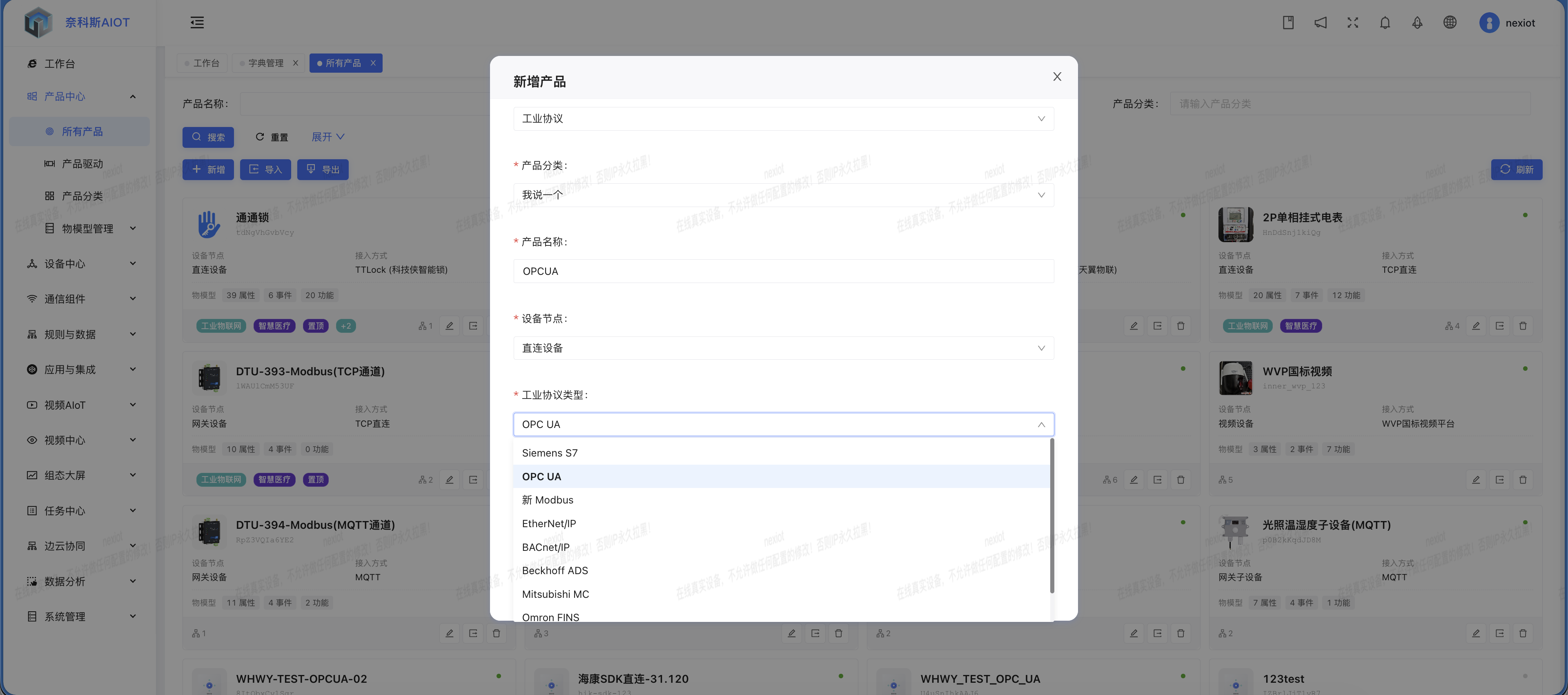The width and height of the screenshot is (1568, 695).
Task: Close the 新增产品 dialog
Action: 1057,77
